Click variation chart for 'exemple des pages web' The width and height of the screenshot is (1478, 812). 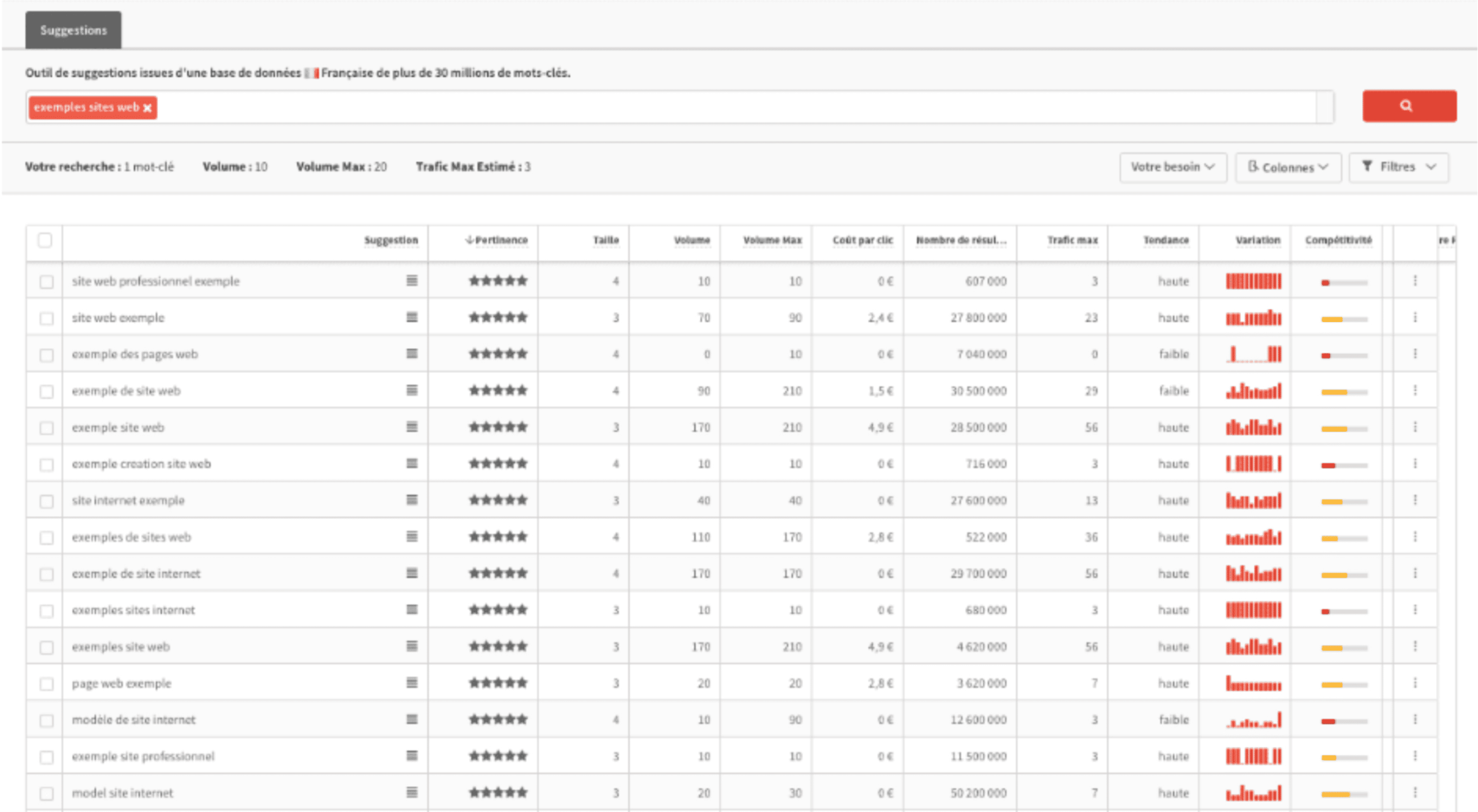pyautogui.click(x=1253, y=354)
